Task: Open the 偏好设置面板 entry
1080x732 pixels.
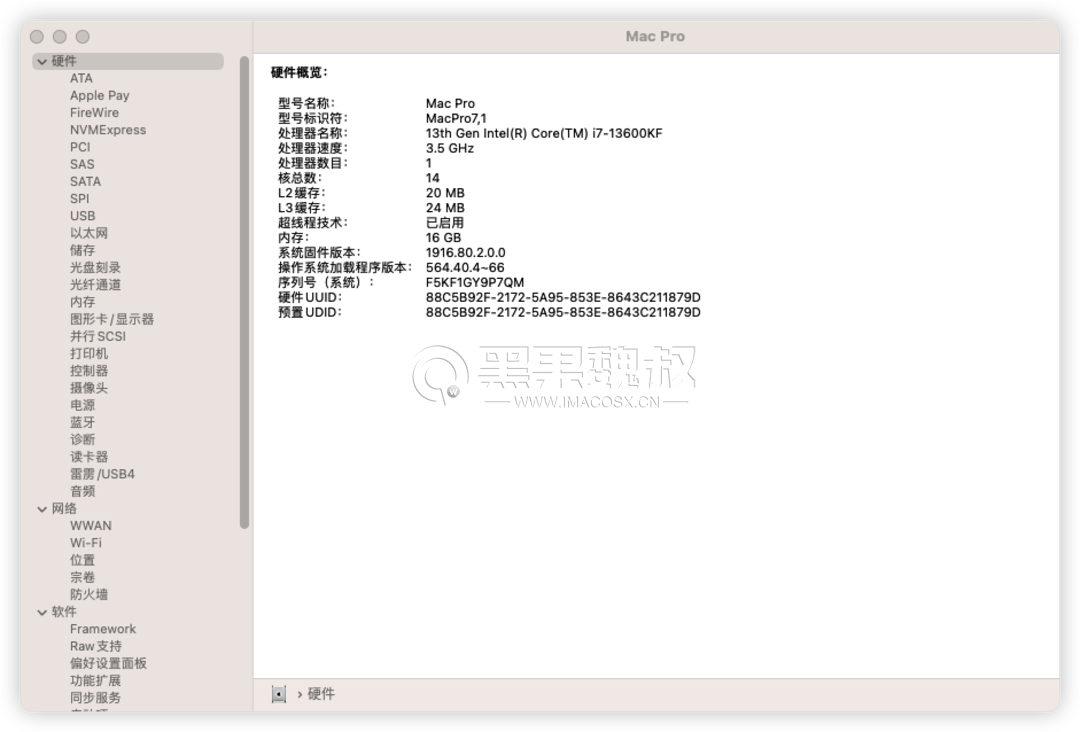Action: 108,664
